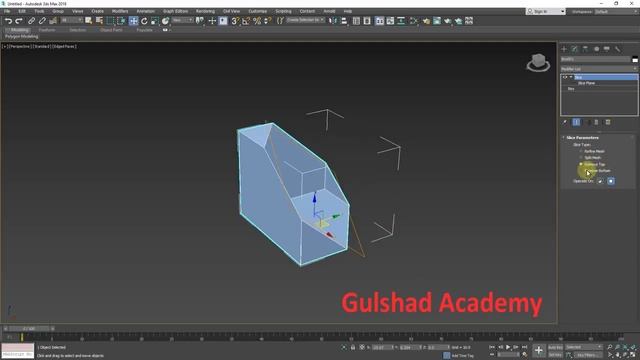Screen dimensions: 640x360
Task: Toggle the Percent Snap button
Action: pyautogui.click(x=257, y=21)
